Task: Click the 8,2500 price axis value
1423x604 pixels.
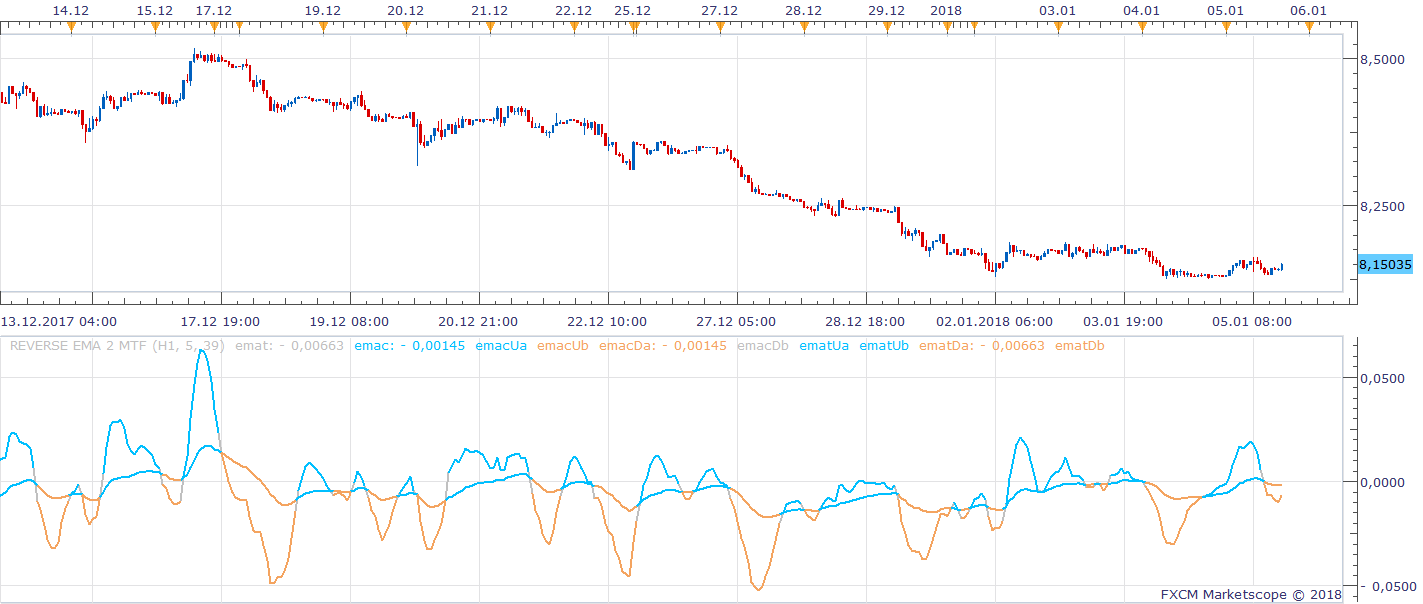Action: tap(1382, 206)
